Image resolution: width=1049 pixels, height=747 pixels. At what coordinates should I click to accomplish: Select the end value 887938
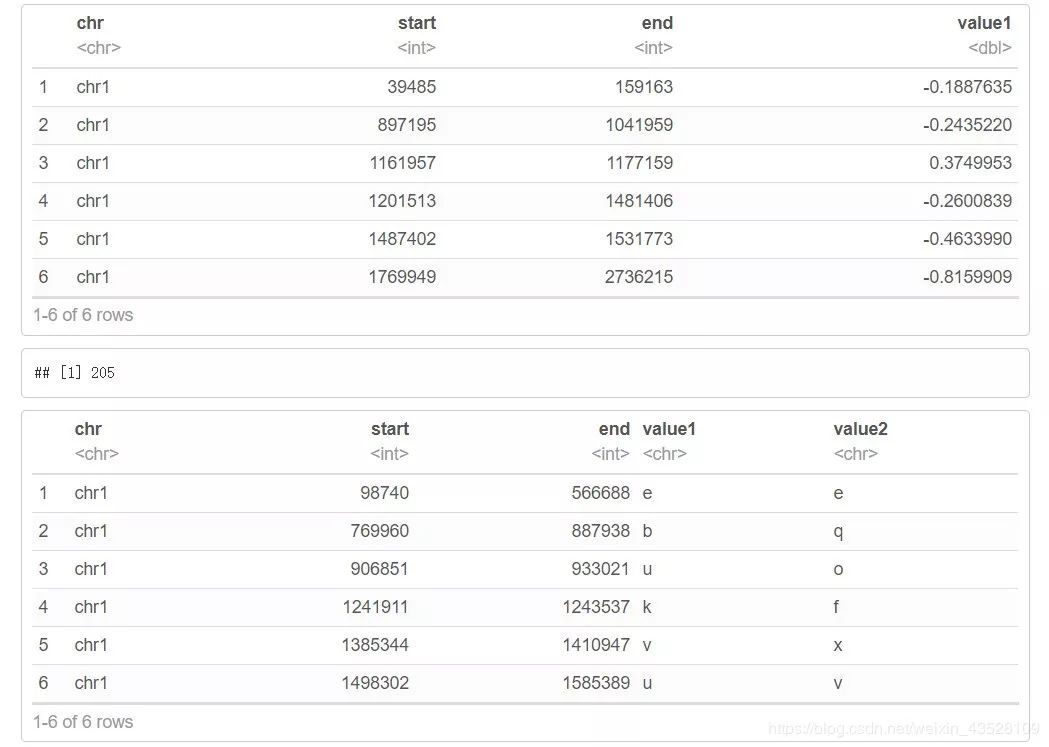(600, 531)
